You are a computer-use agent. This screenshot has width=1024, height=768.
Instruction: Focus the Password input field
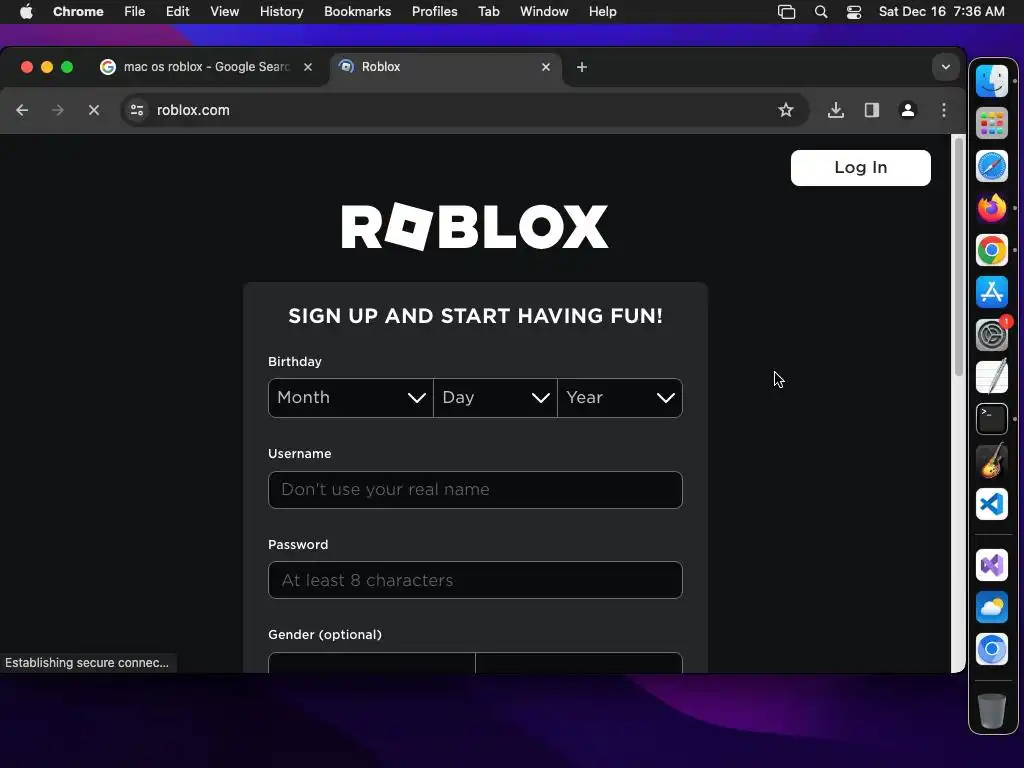(x=475, y=580)
